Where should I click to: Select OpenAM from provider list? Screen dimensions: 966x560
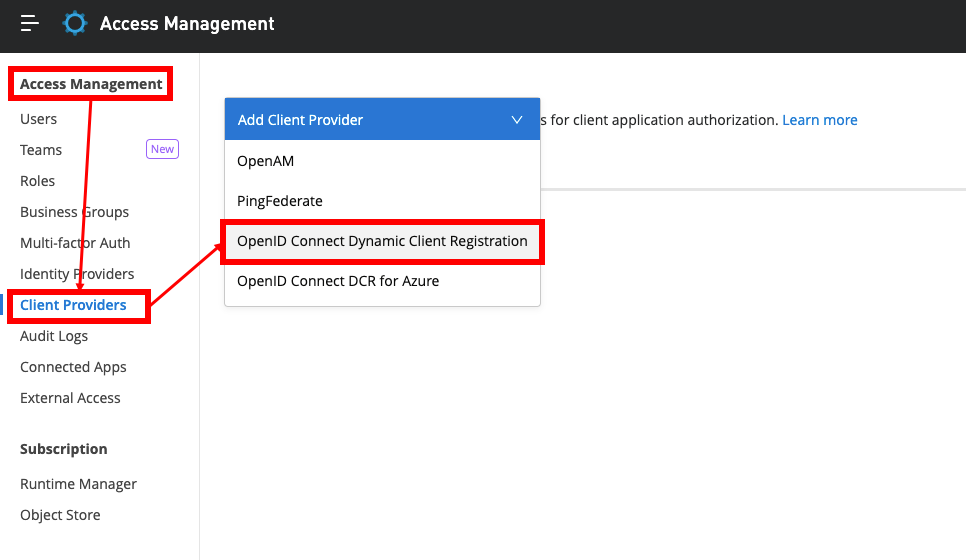266,160
